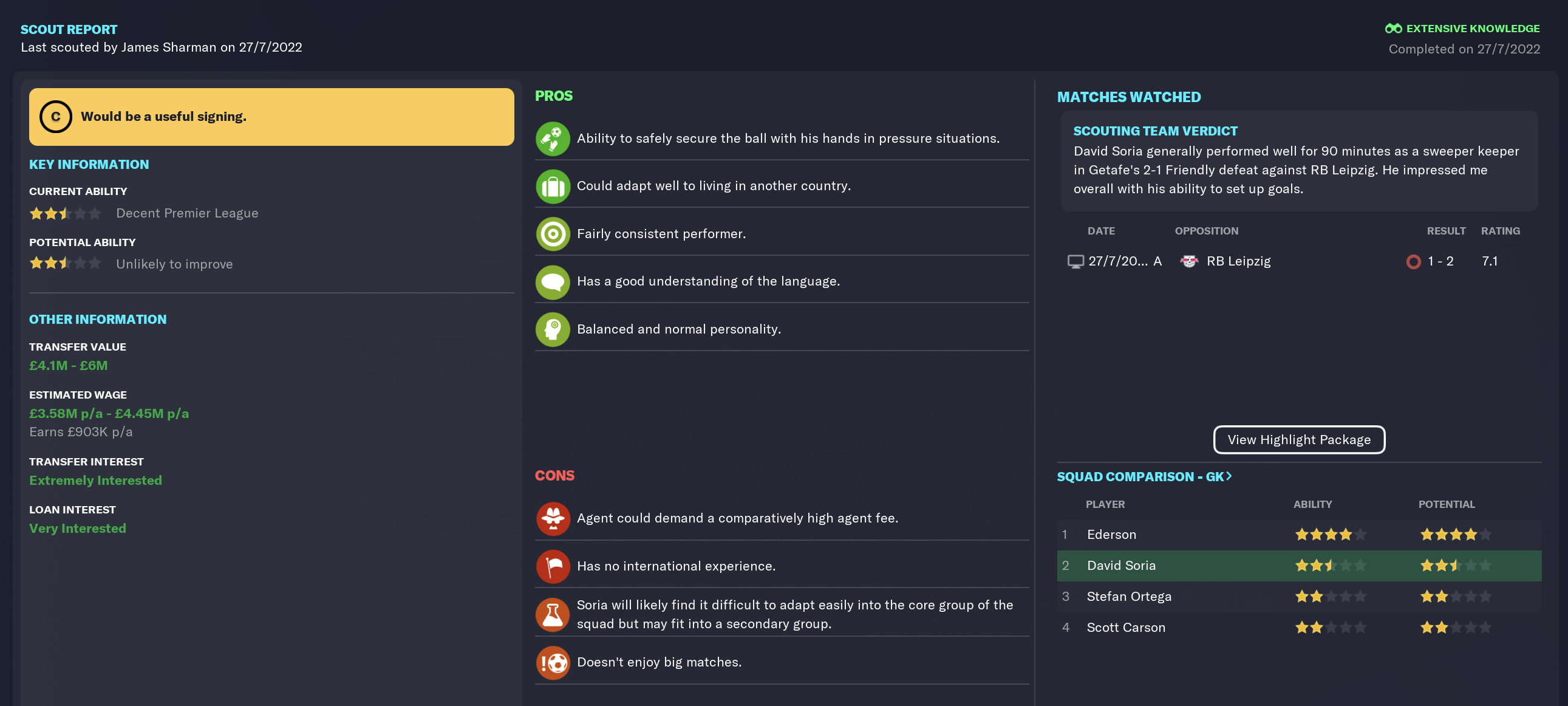Image resolution: width=1568 pixels, height=706 pixels.
Task: Click 'Earns £903K p/a' text
Action: point(80,432)
